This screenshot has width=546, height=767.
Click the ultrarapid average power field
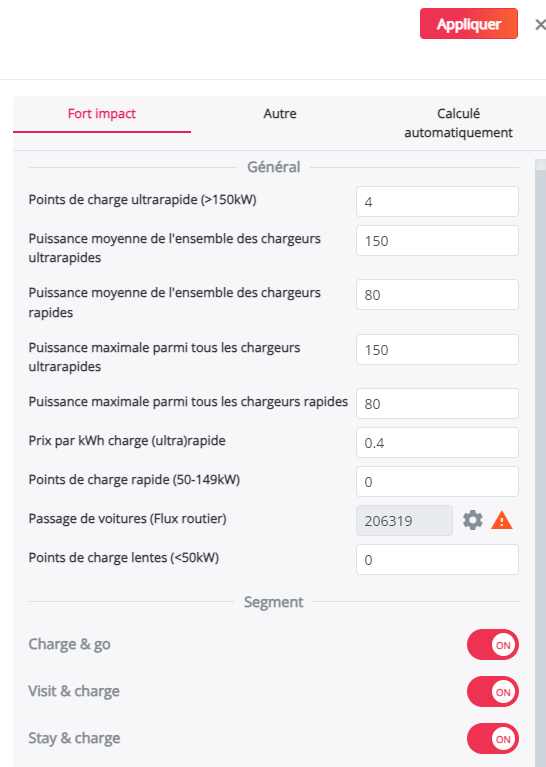tap(437, 241)
